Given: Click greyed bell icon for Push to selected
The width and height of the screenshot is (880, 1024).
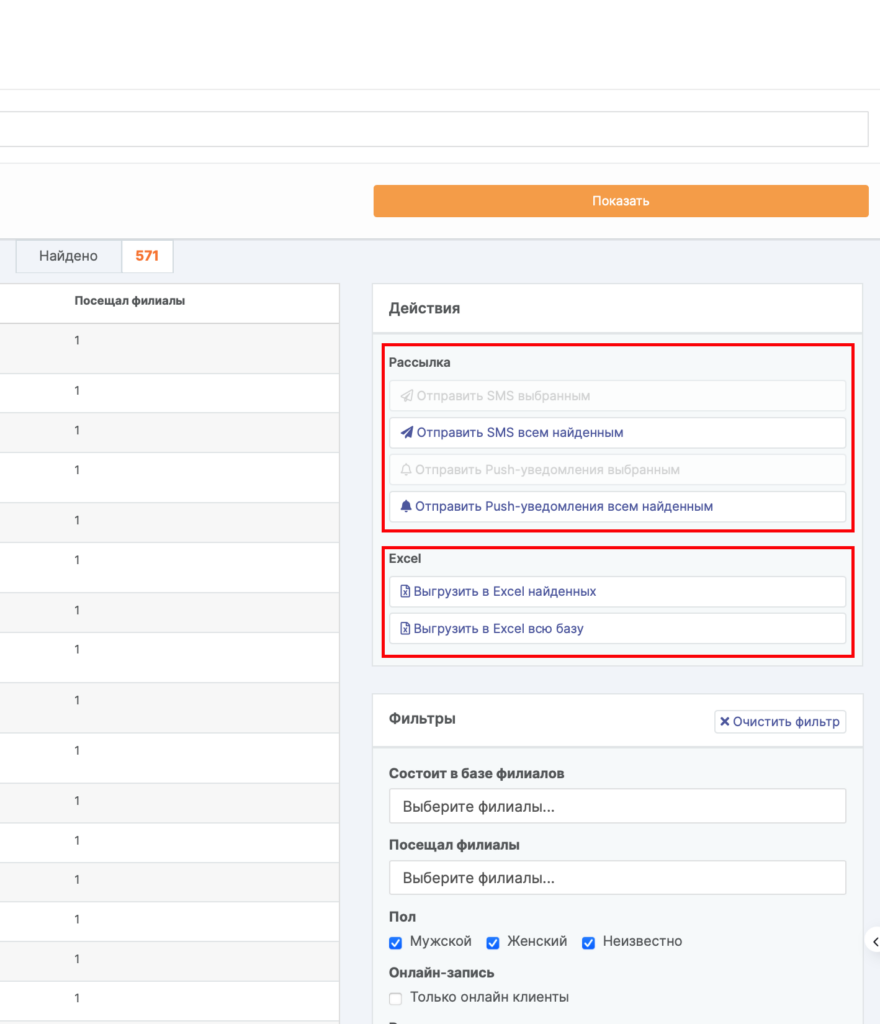Looking at the screenshot, I should (x=406, y=470).
